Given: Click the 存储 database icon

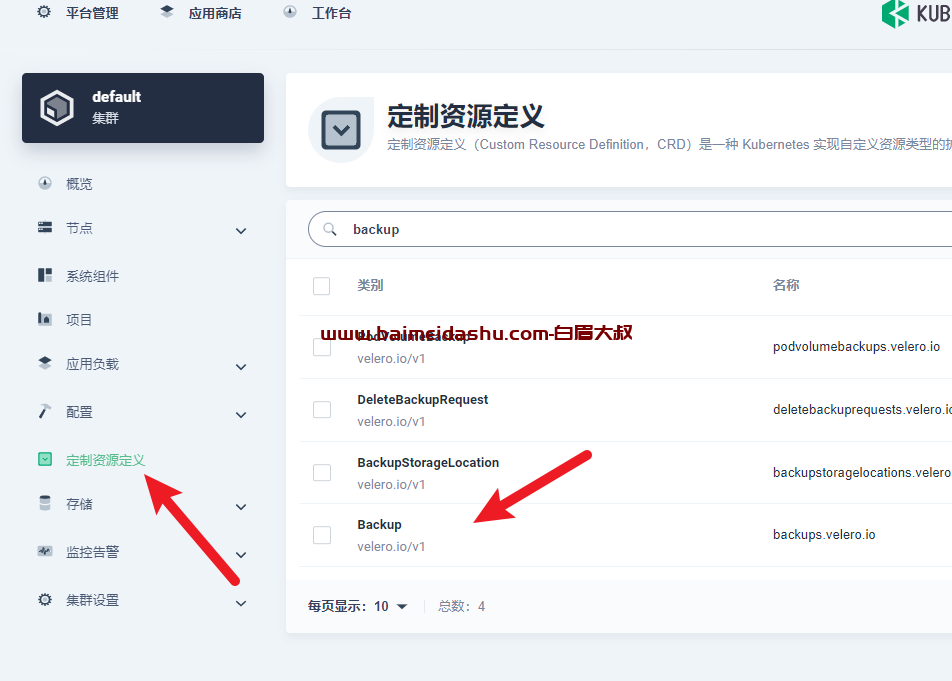Looking at the screenshot, I should pos(45,503).
